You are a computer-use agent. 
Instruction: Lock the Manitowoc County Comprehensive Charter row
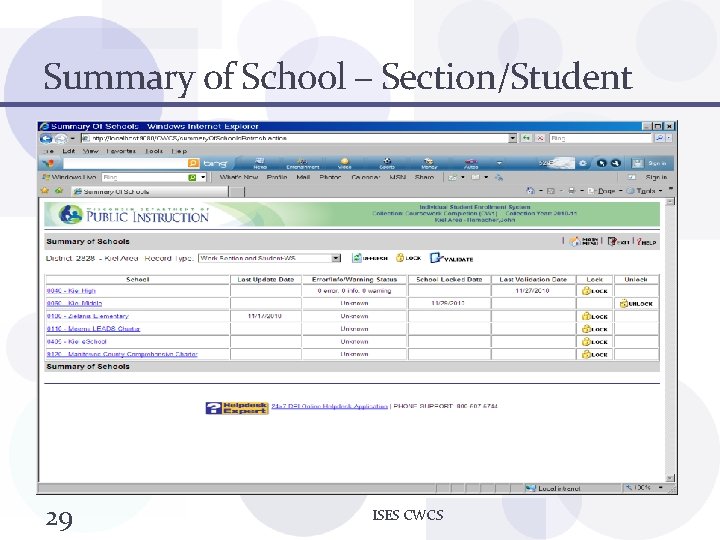[594, 354]
